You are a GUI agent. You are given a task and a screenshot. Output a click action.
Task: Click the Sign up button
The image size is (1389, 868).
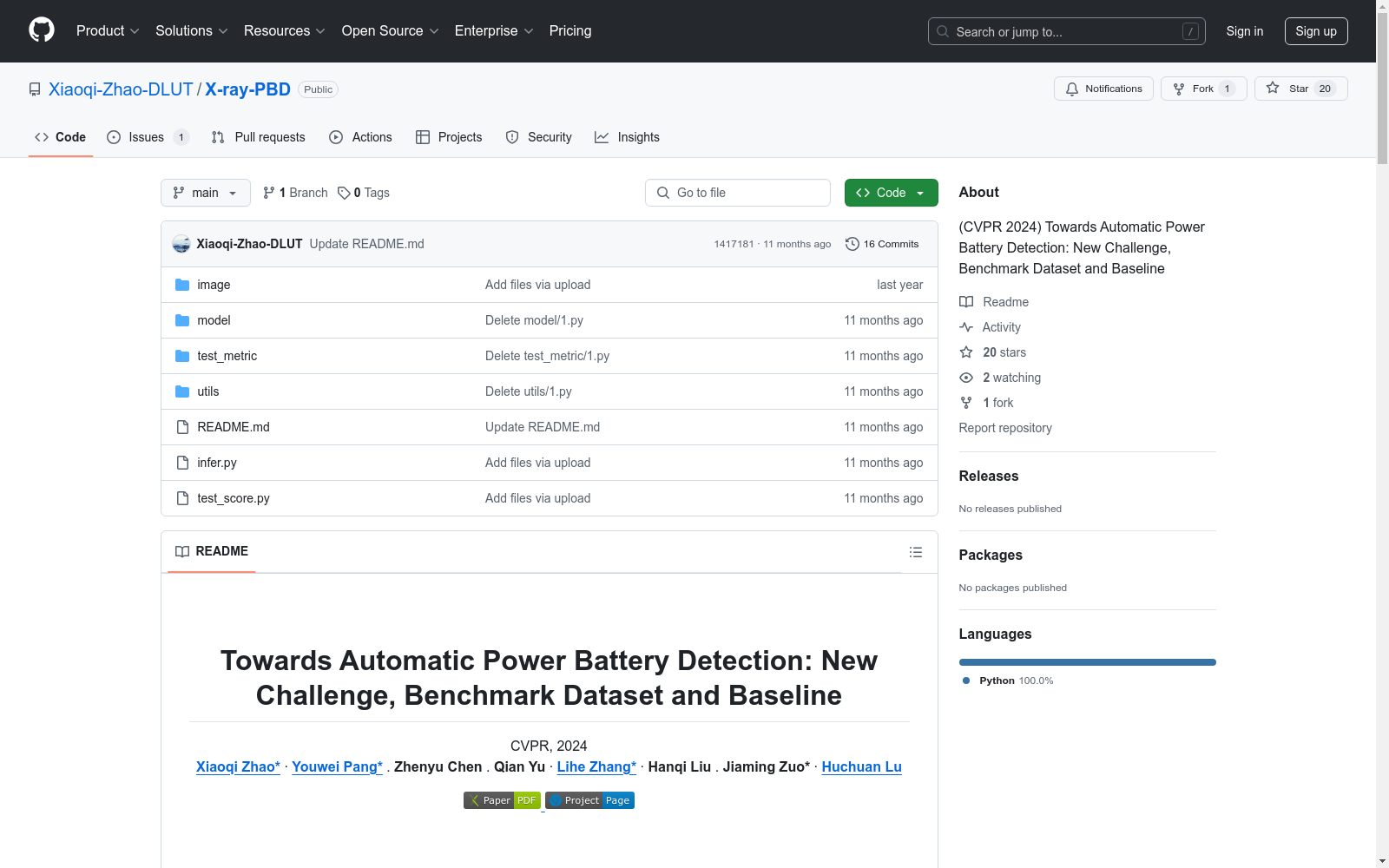pyautogui.click(x=1316, y=31)
